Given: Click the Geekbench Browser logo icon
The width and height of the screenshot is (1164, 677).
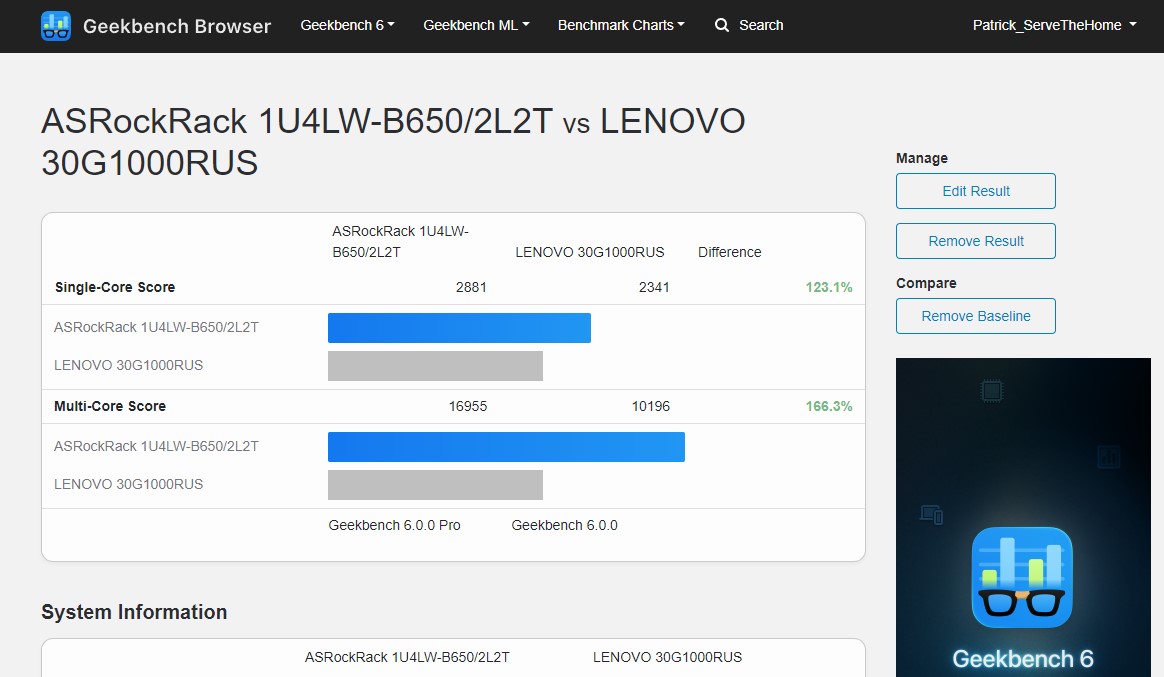Looking at the screenshot, I should [56, 26].
